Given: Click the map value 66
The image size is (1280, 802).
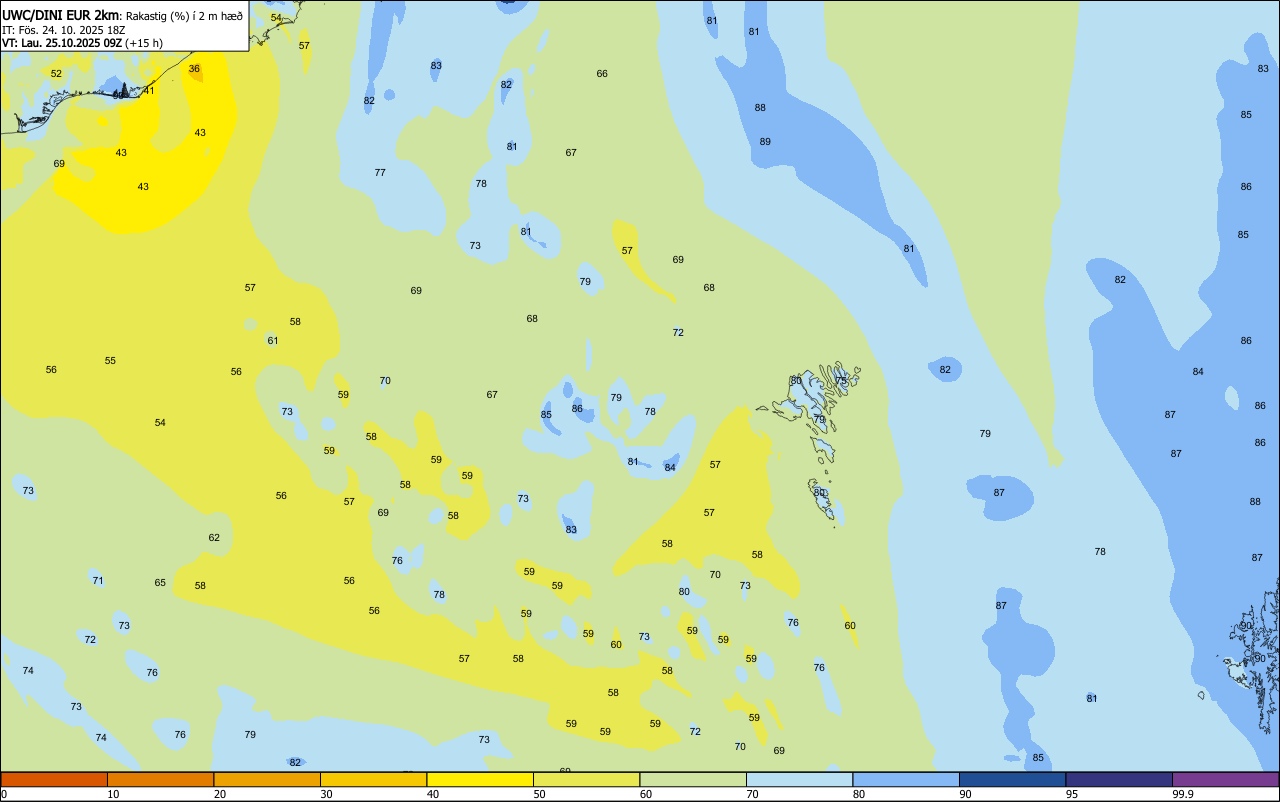Looking at the screenshot, I should tap(602, 73).
